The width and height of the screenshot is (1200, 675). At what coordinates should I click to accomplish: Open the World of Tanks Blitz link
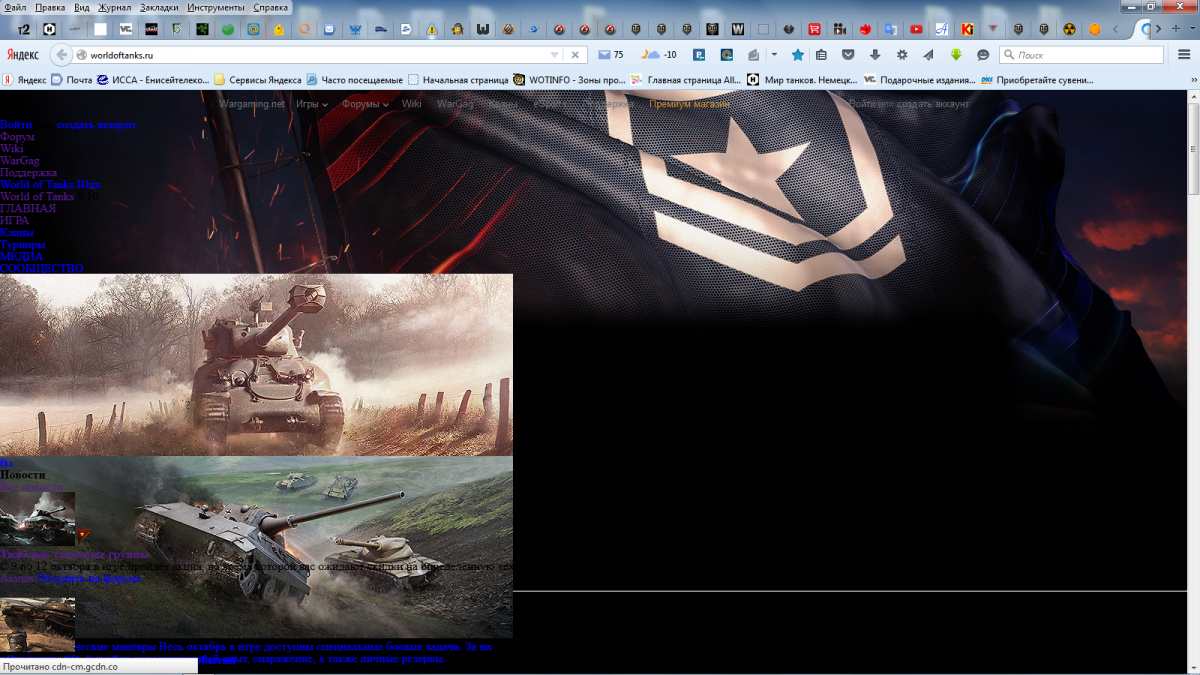(x=50, y=185)
